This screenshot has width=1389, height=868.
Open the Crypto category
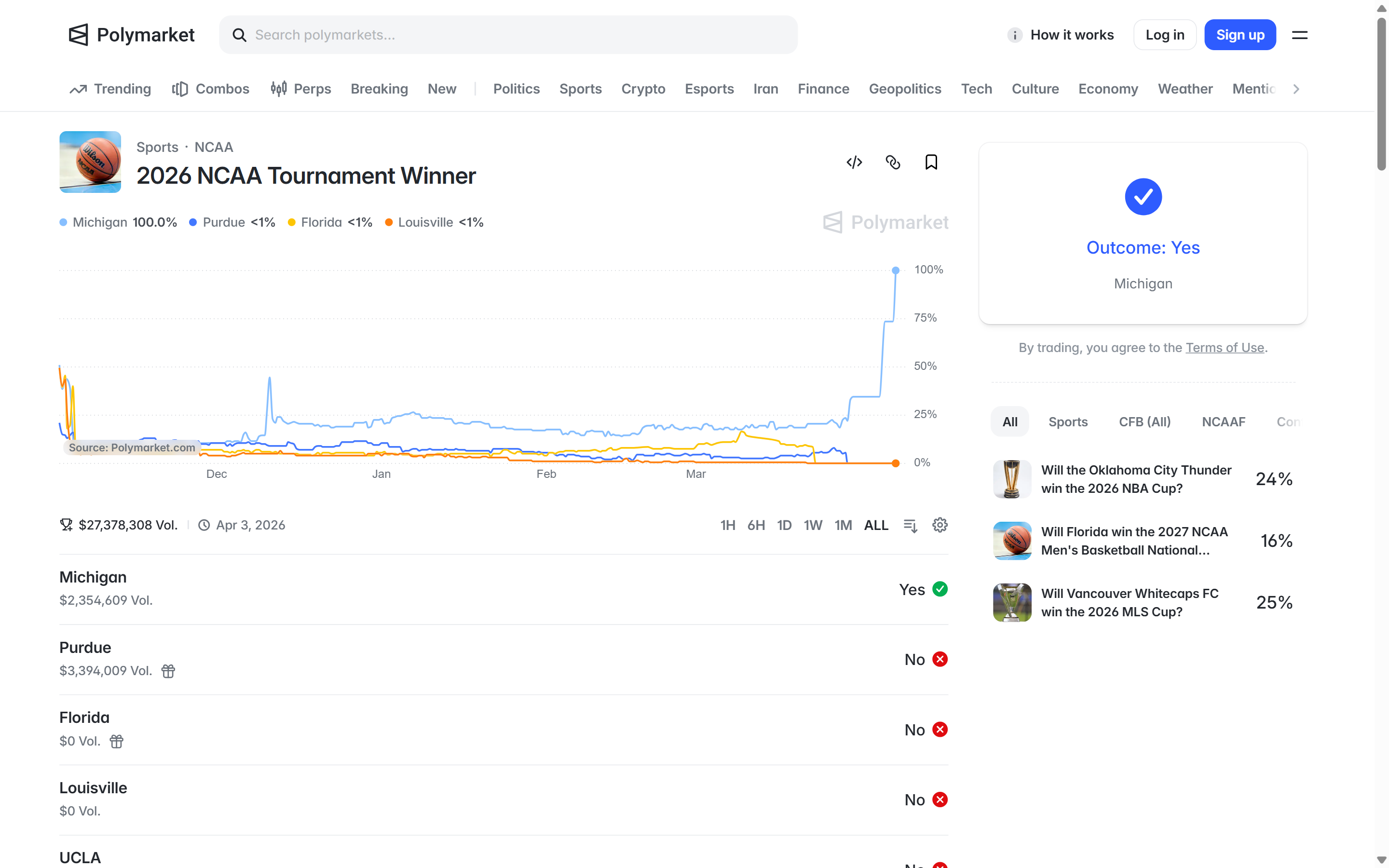pyautogui.click(x=643, y=89)
